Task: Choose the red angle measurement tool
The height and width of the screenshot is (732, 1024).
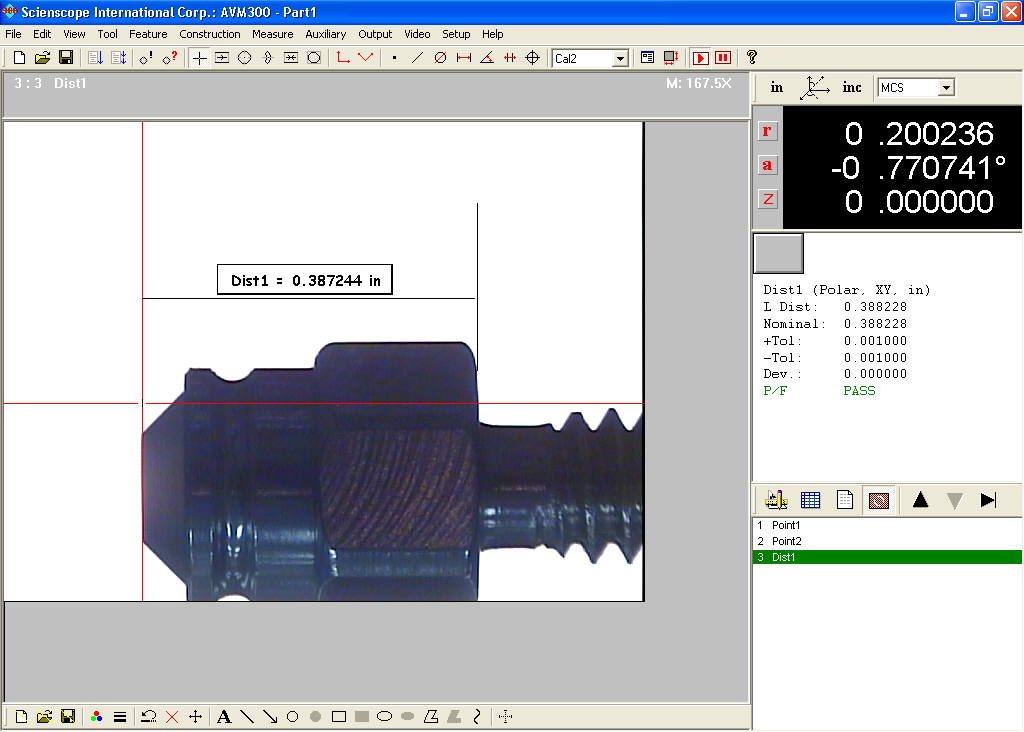Action: (x=487, y=57)
